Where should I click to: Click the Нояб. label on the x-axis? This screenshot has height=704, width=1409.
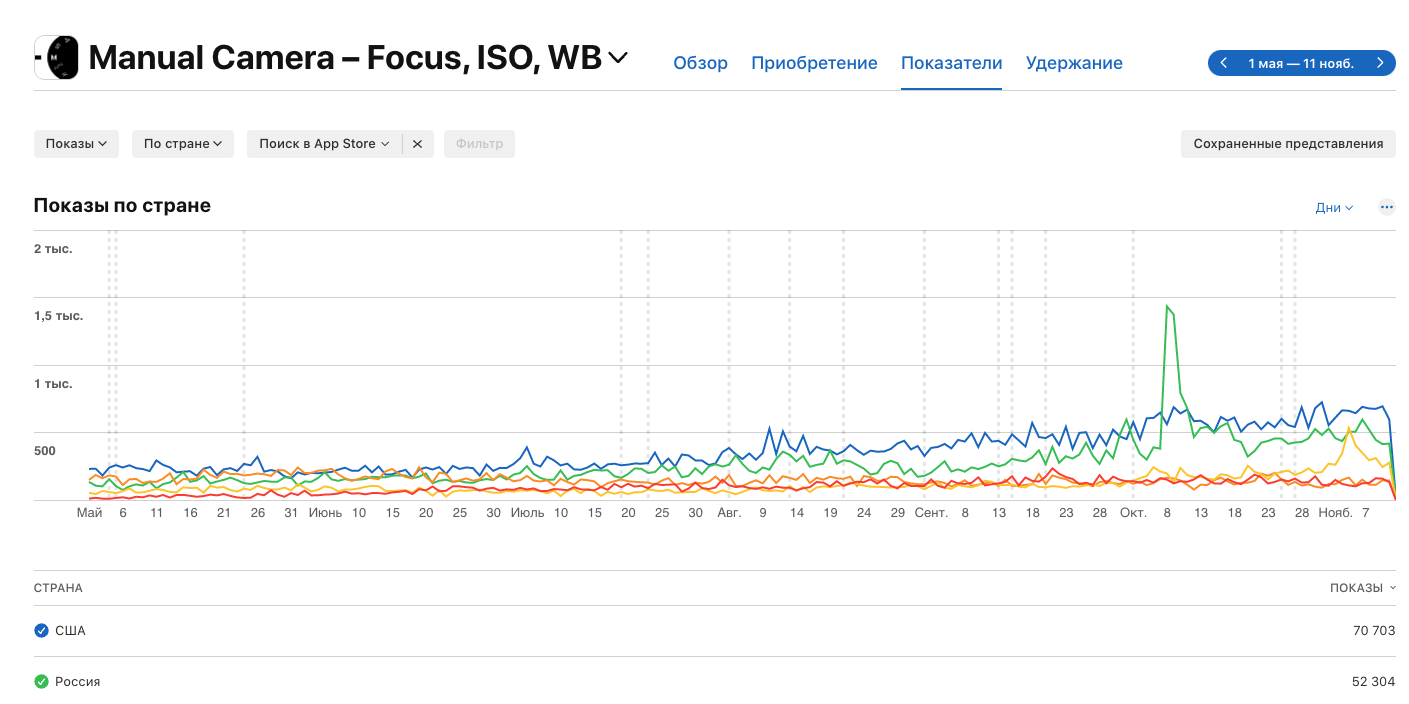click(x=1335, y=513)
